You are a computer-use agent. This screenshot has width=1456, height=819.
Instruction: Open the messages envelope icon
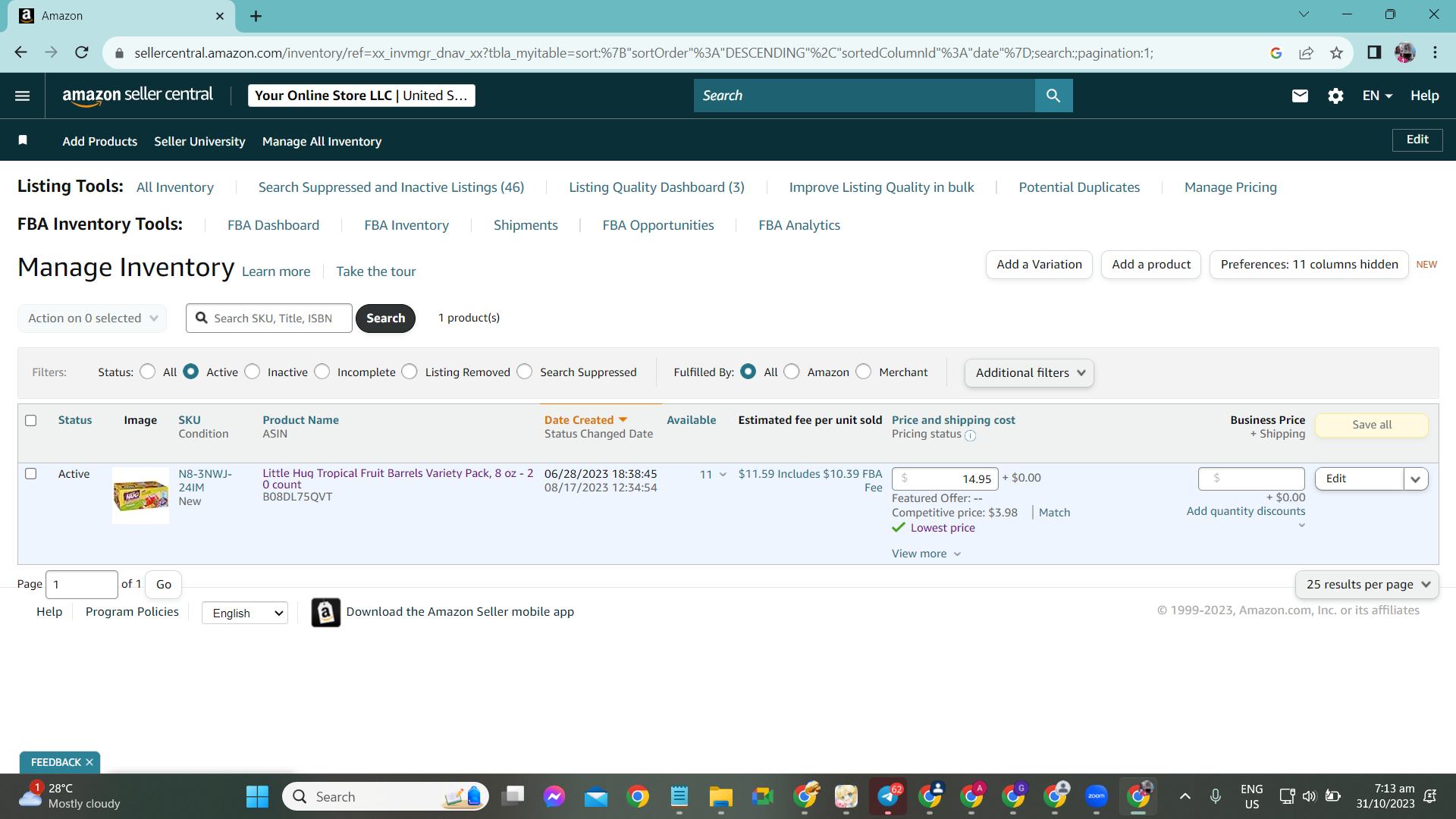tap(1300, 96)
